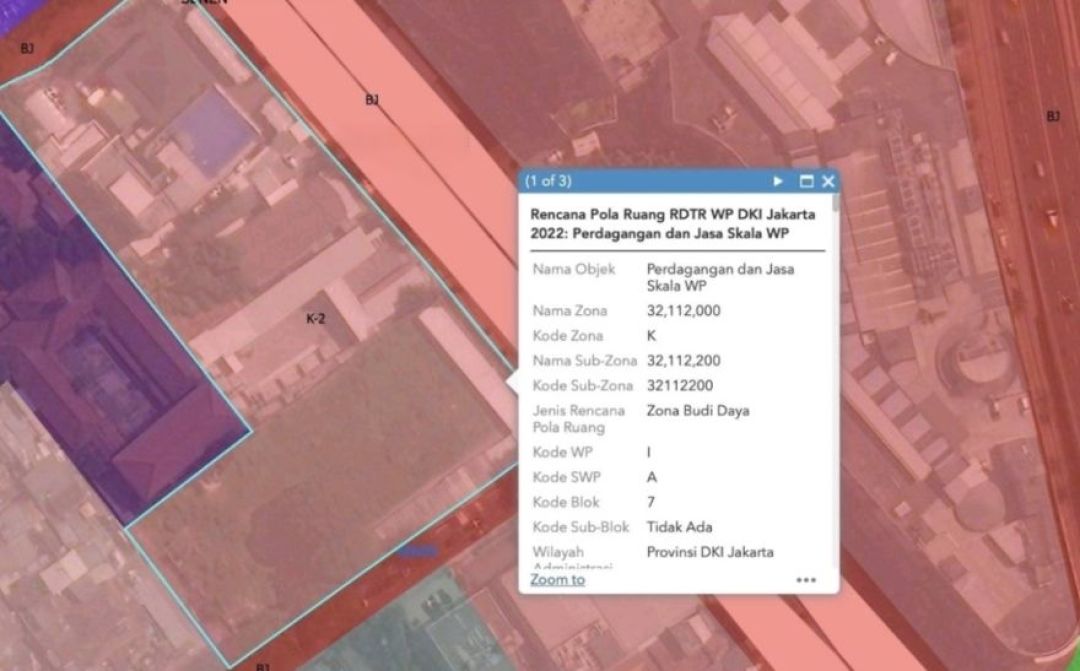Click the Tidak Ada sub-blok value
This screenshot has width=1080, height=671.
(x=679, y=527)
